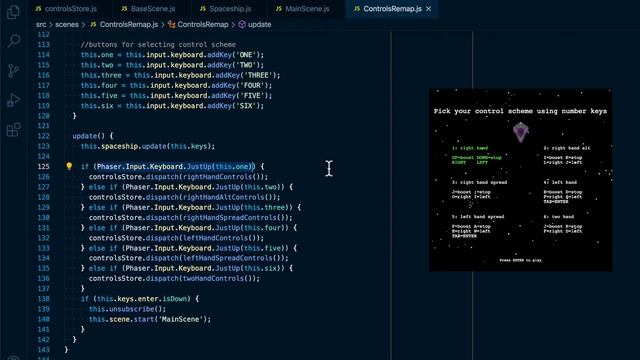Click '3: right hand spread' option in preview
640x360 pixels.
click(479, 182)
